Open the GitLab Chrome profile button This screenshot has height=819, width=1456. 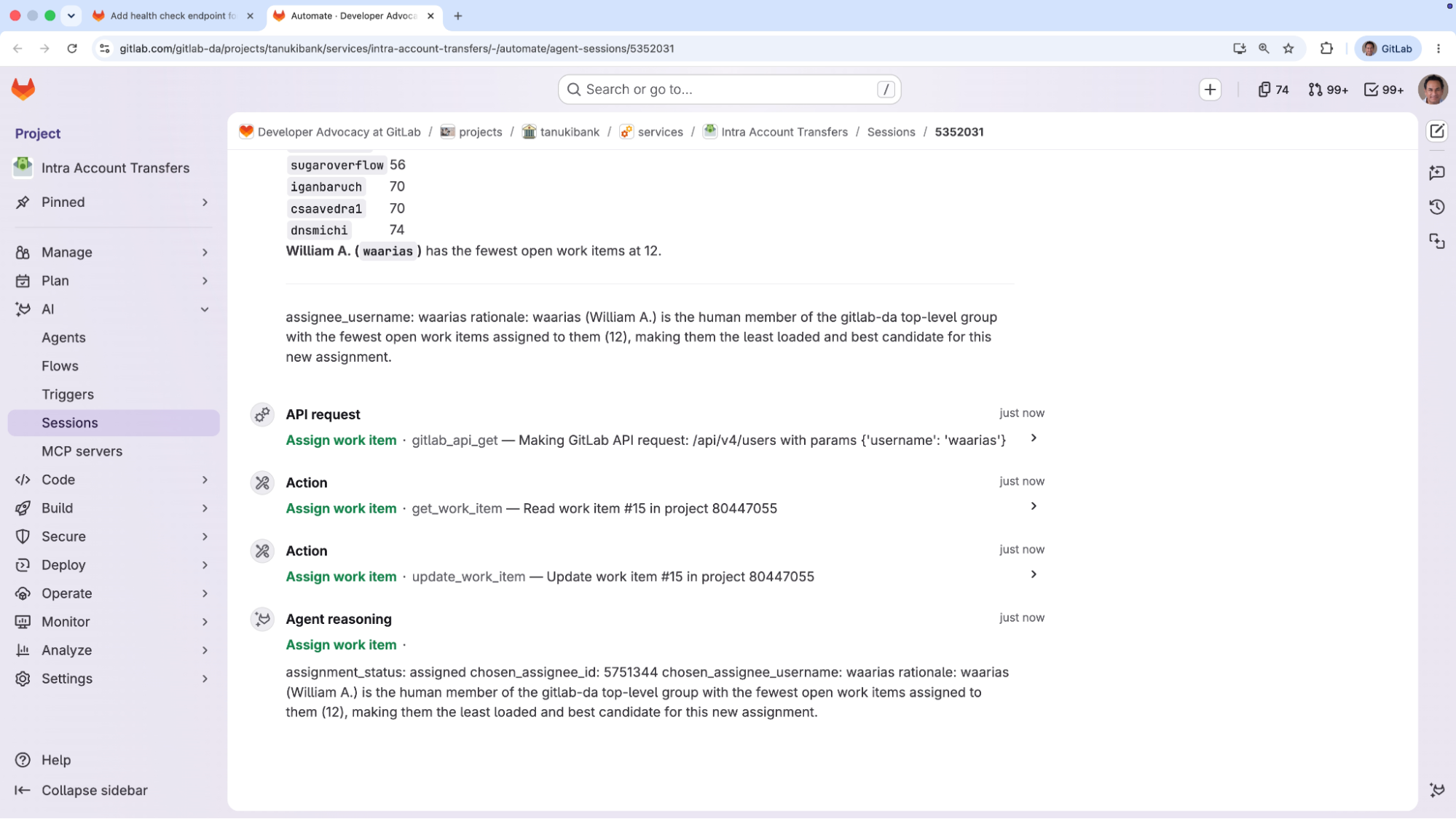1388,49
